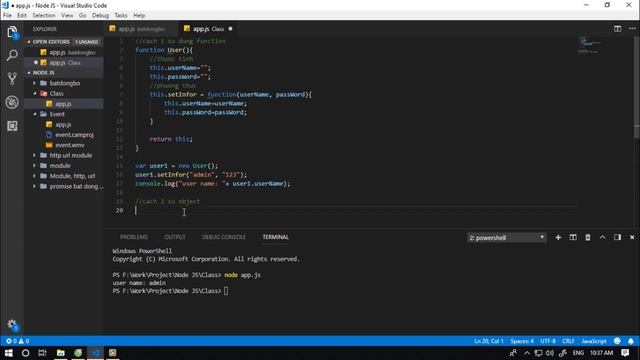Click the feedback smiley in status bar

[617, 341]
